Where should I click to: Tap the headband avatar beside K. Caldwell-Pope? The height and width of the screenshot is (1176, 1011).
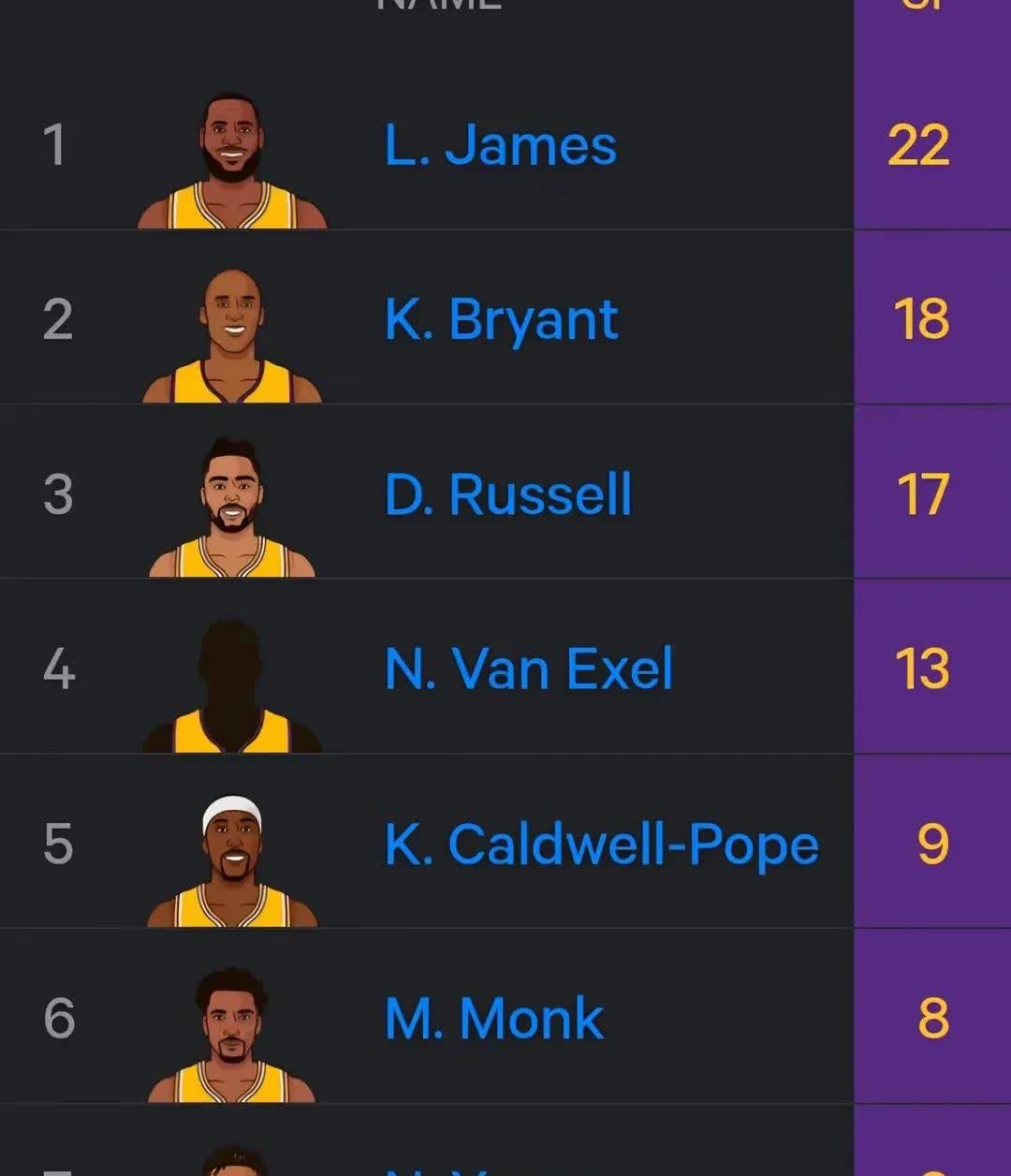[x=231, y=860]
